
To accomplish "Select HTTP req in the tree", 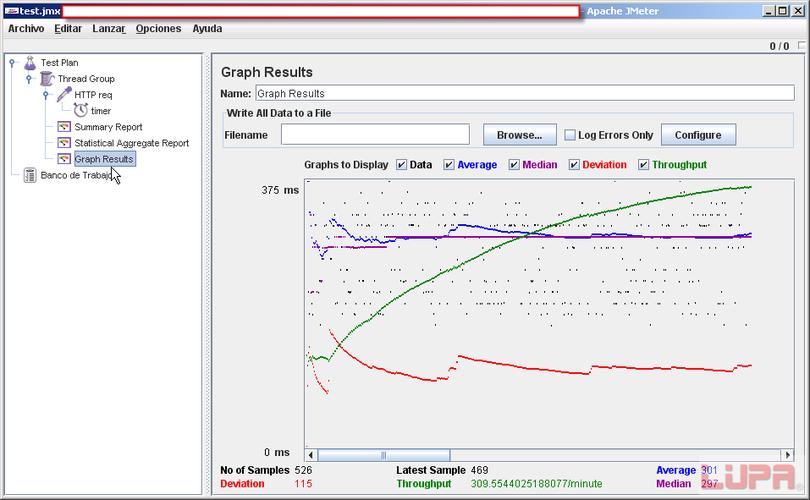I will 93,95.
